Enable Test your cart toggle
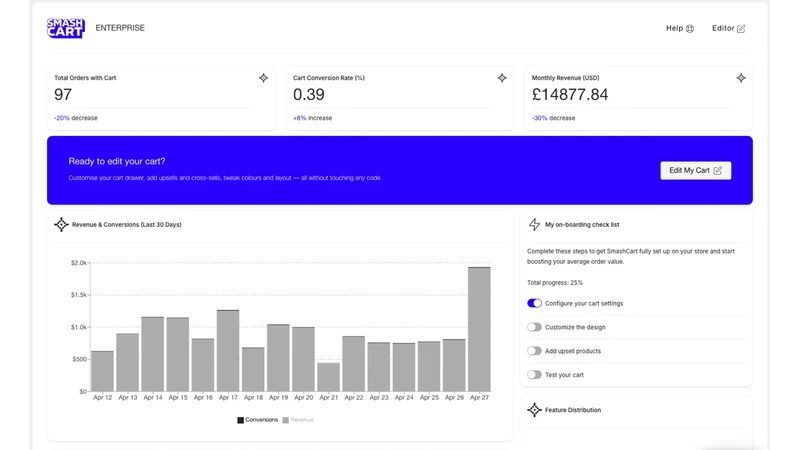 [x=534, y=375]
